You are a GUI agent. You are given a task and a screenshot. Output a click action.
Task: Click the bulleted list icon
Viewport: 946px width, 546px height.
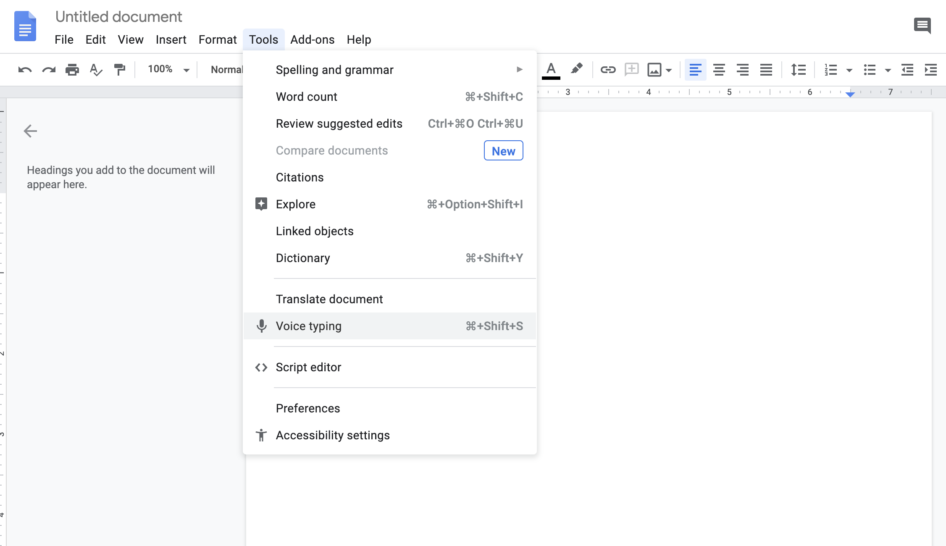point(869,70)
